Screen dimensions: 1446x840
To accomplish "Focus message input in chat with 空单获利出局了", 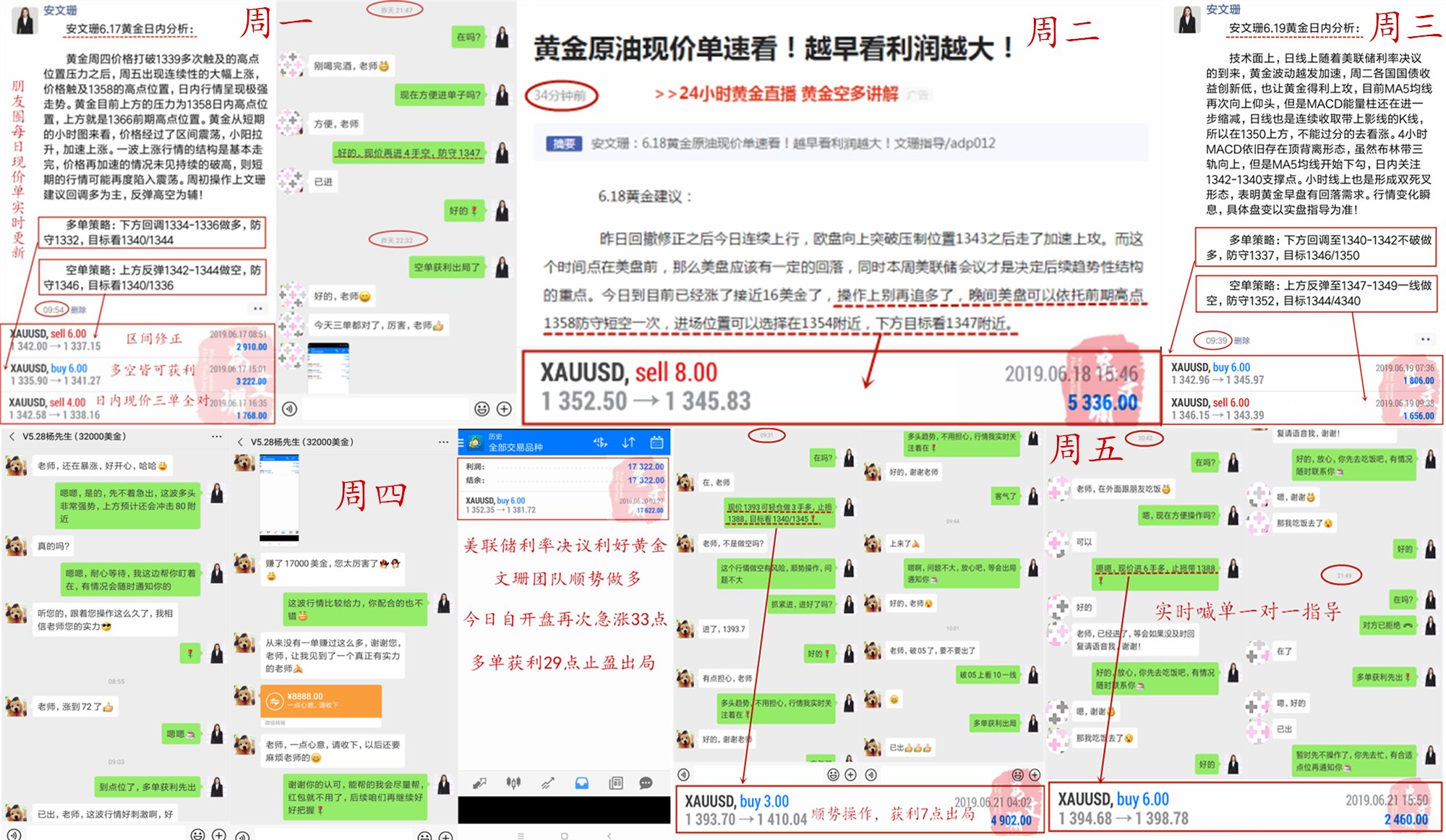I will [x=385, y=409].
